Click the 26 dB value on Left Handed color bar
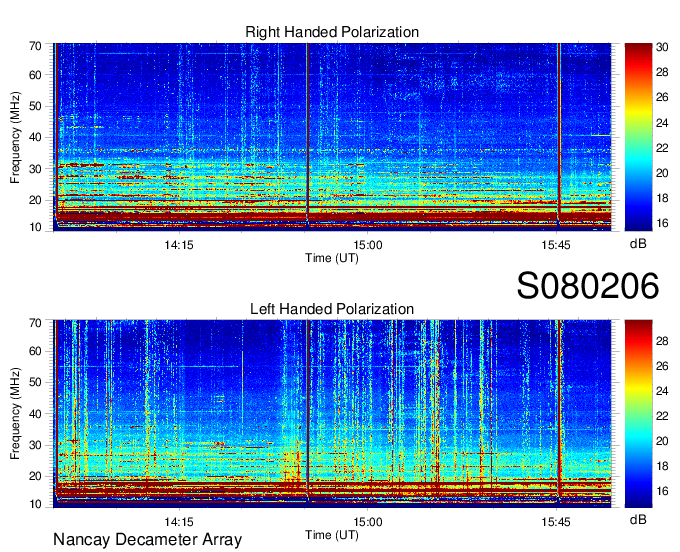 tap(663, 366)
